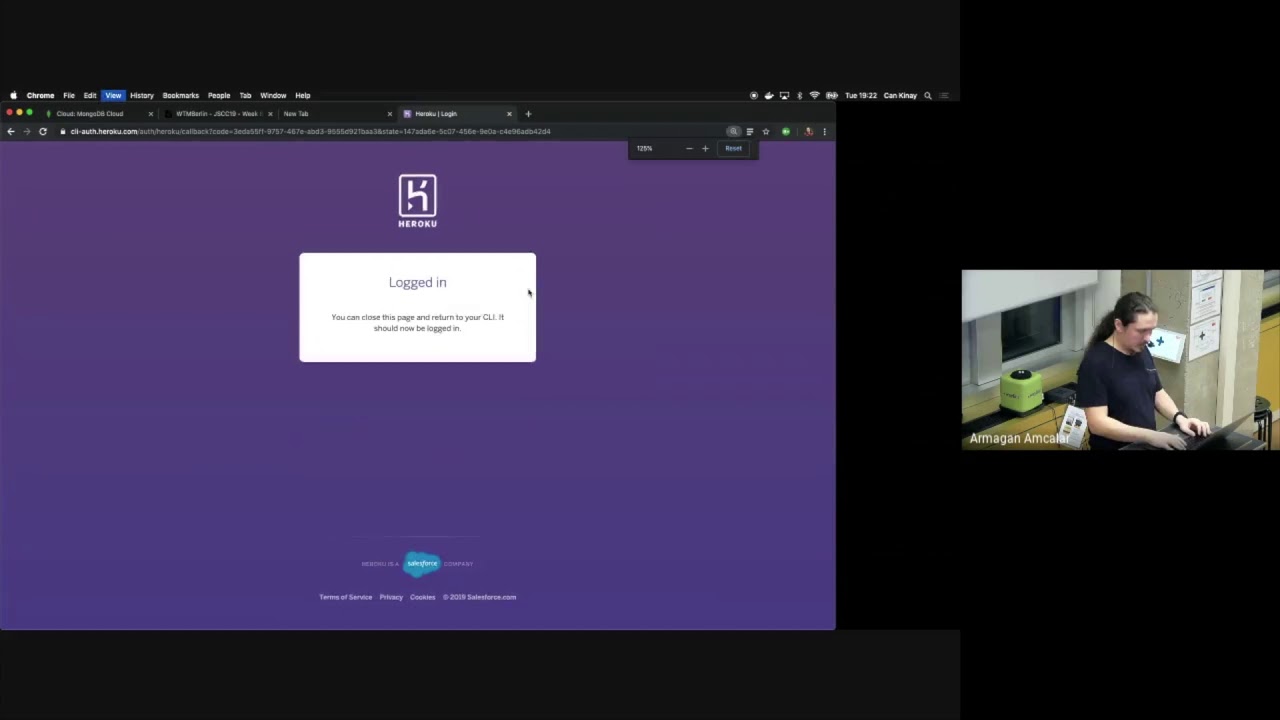
Task: Click the reader lines icon in address bar
Action: [750, 132]
